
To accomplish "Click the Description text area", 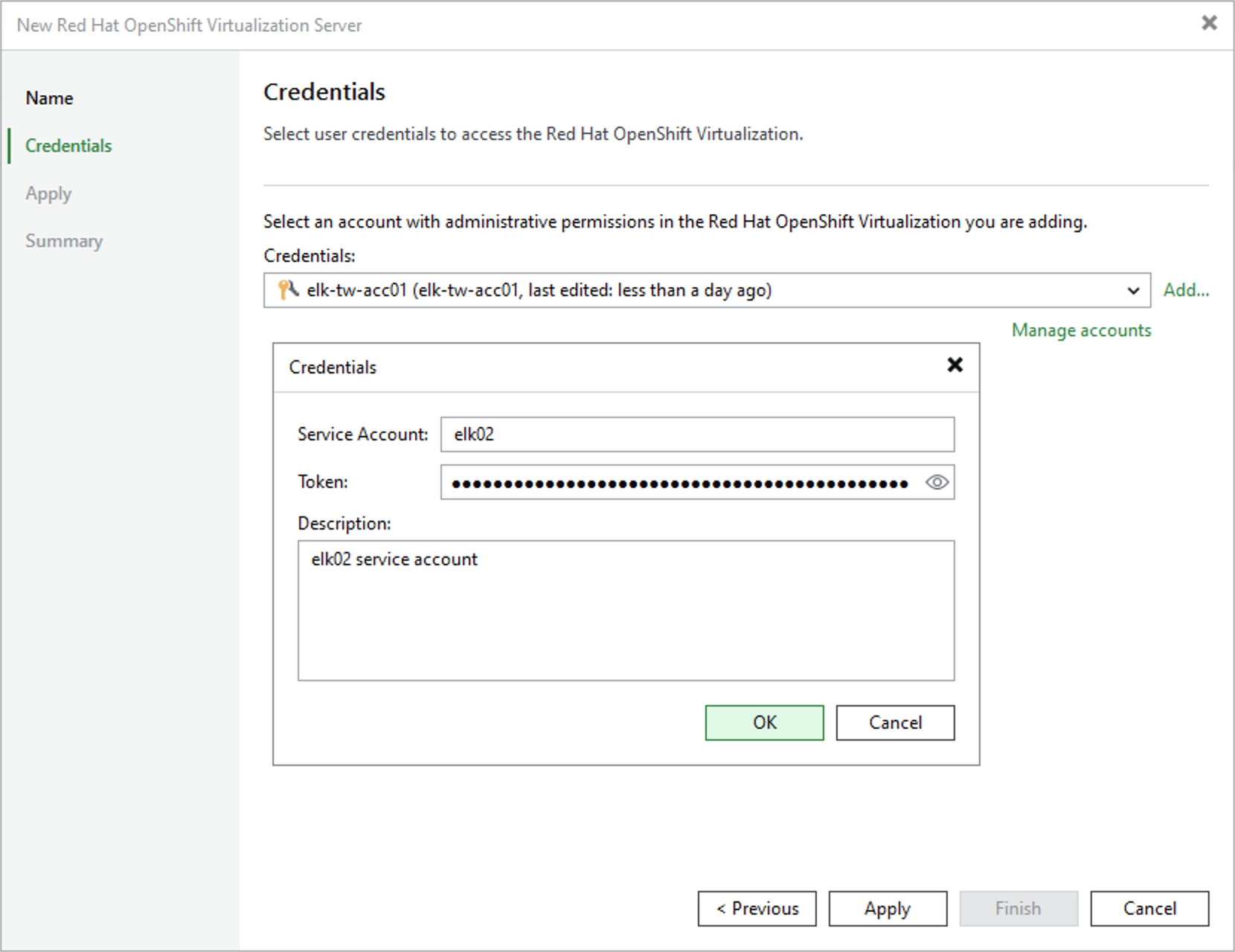I will (x=626, y=611).
